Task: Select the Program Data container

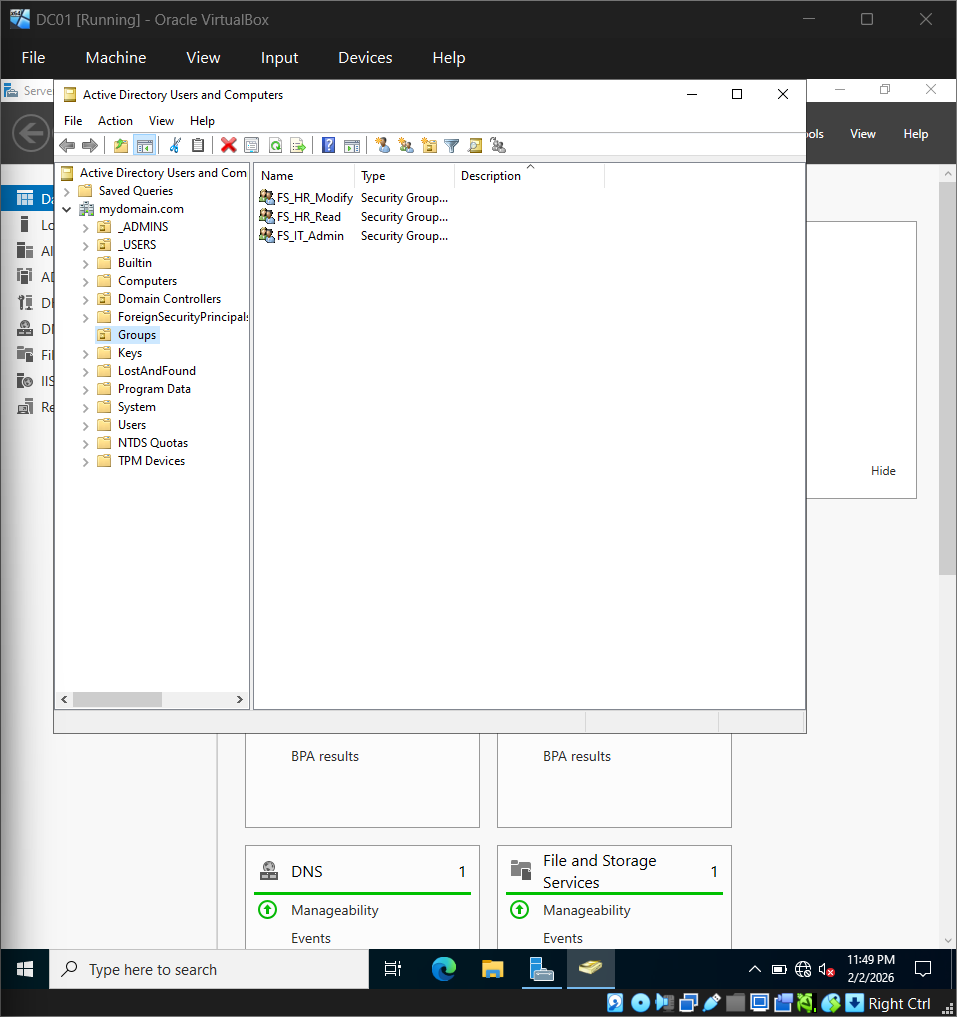Action: point(154,389)
